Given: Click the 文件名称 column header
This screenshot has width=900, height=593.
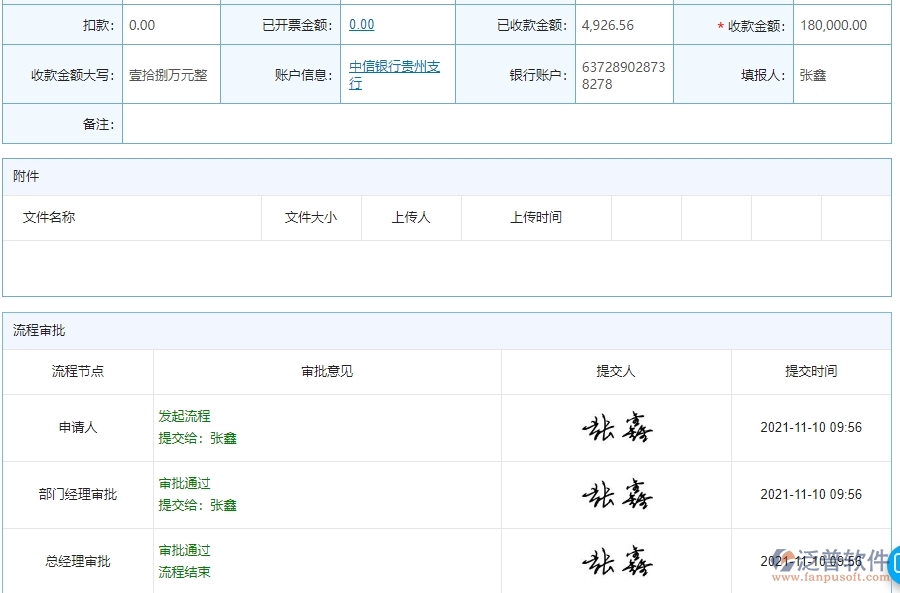Looking at the screenshot, I should point(49,217).
